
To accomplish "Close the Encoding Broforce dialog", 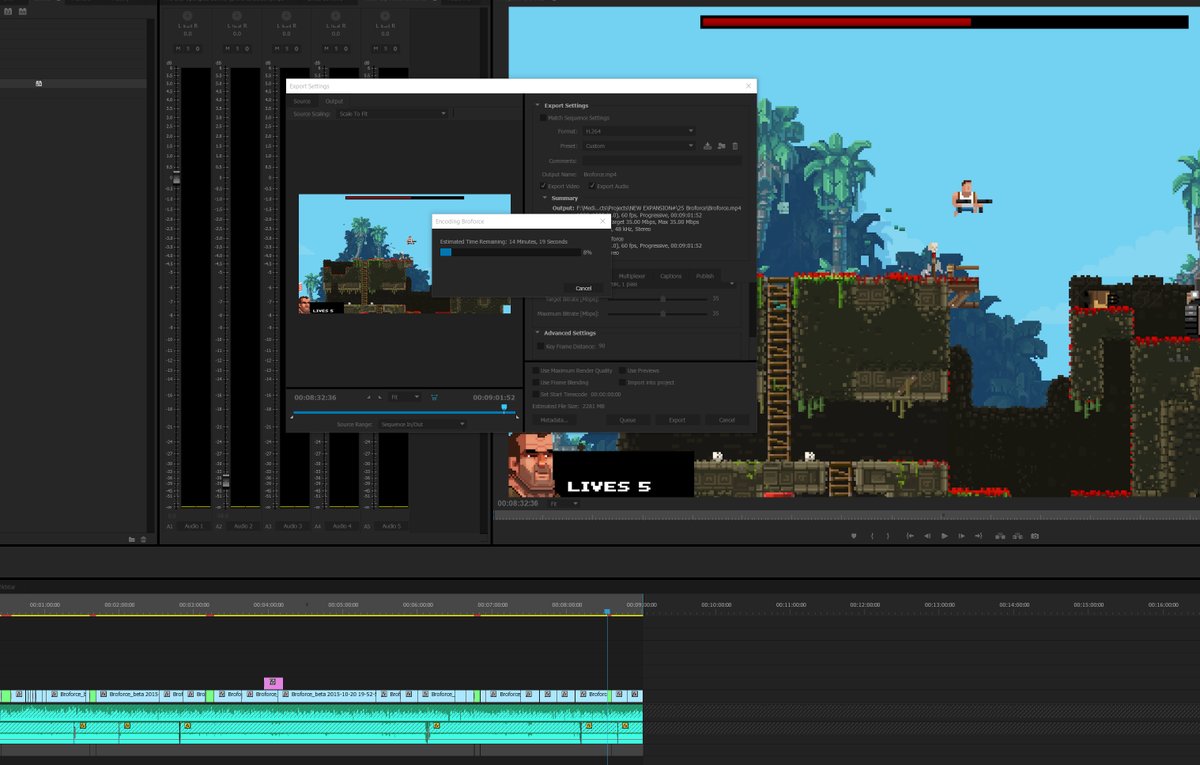I will [x=601, y=221].
